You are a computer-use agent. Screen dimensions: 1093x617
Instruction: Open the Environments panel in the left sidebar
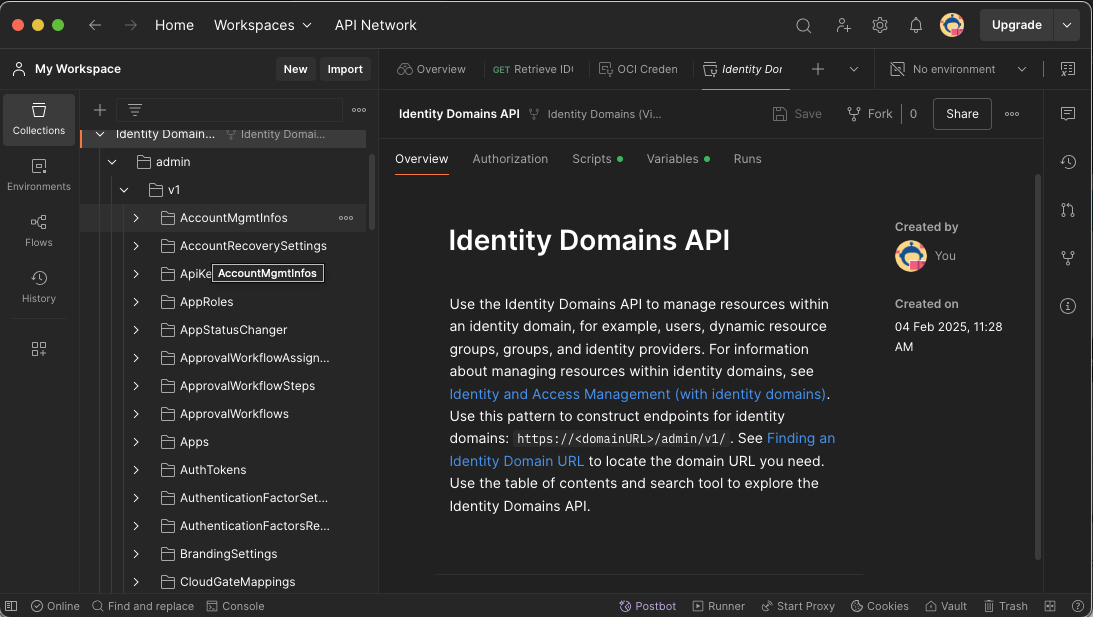coord(38,176)
